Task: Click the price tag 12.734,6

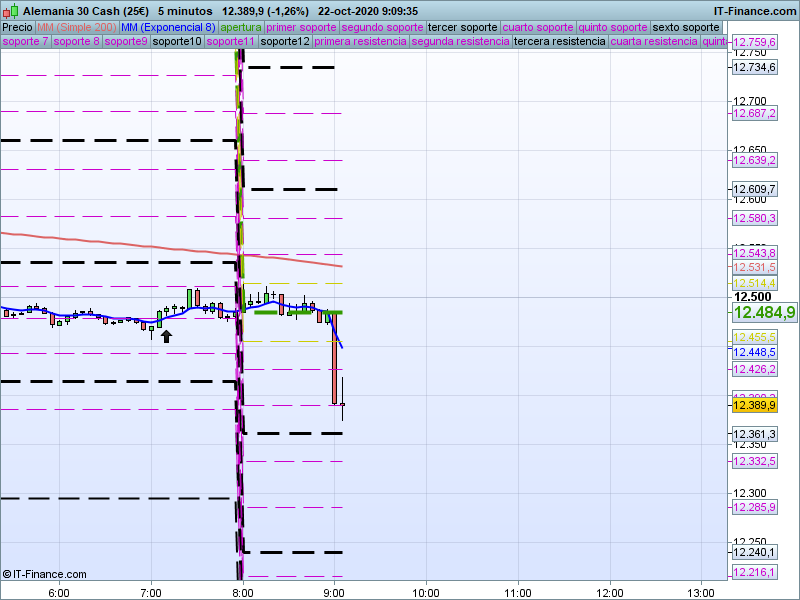Action: pyautogui.click(x=755, y=67)
